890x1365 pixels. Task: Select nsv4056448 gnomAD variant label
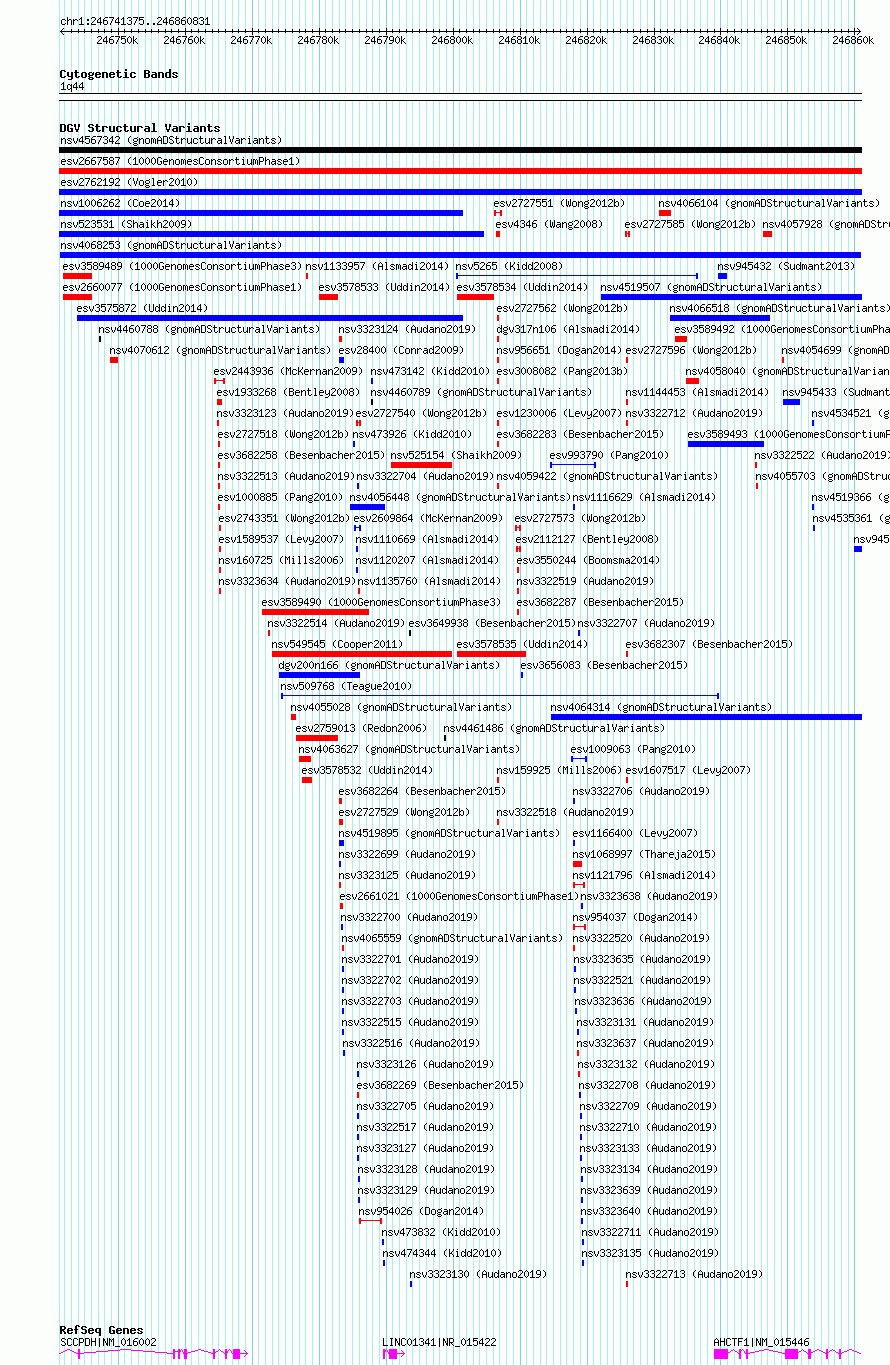pos(461,497)
